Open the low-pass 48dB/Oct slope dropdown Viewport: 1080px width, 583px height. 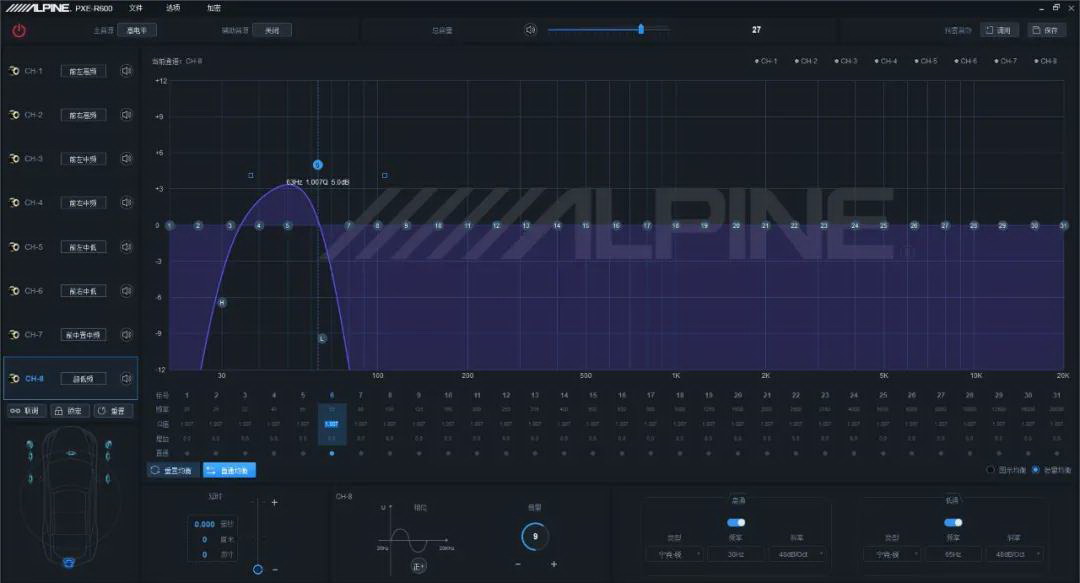point(1014,554)
